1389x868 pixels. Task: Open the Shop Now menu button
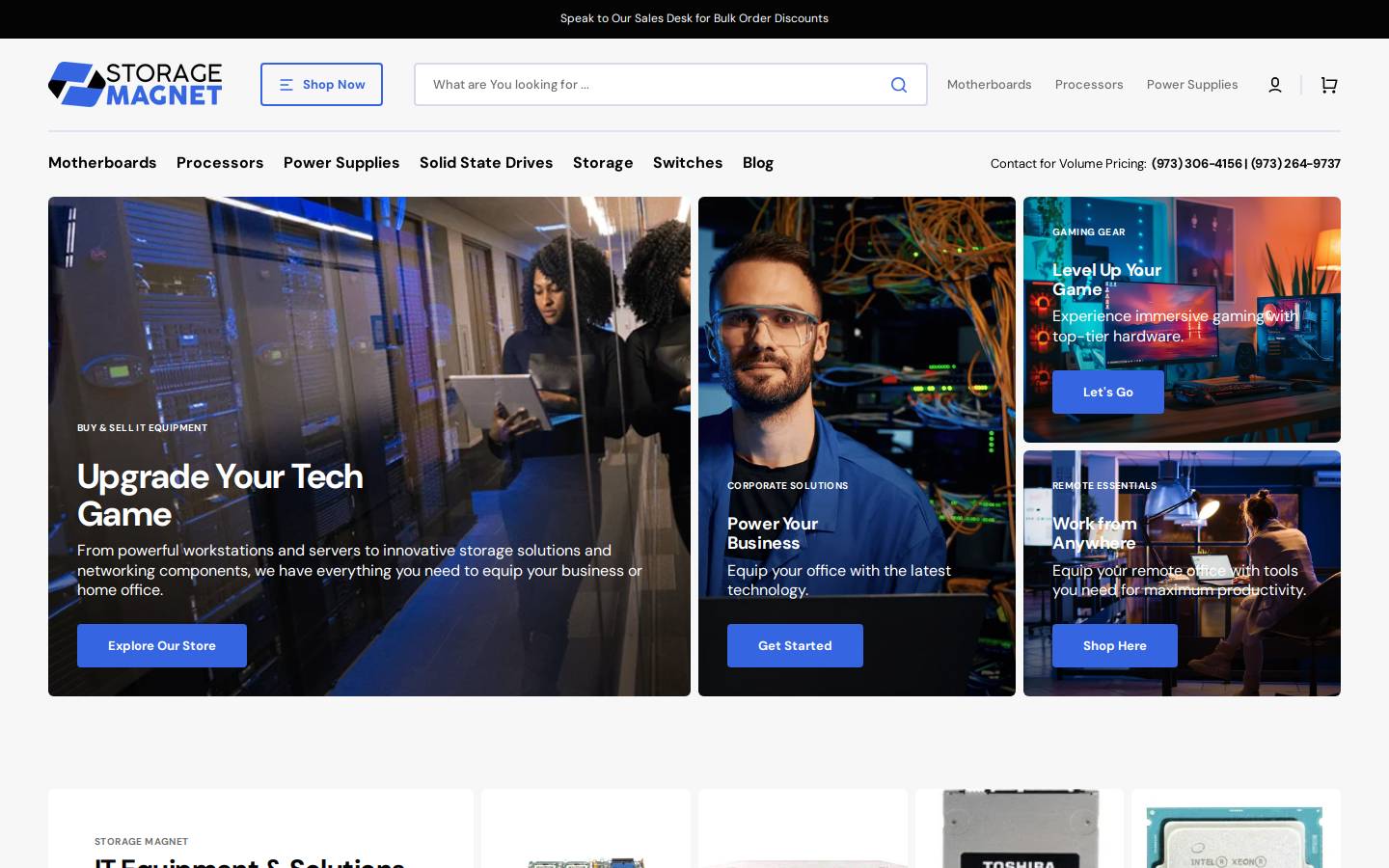pyautogui.click(x=321, y=85)
